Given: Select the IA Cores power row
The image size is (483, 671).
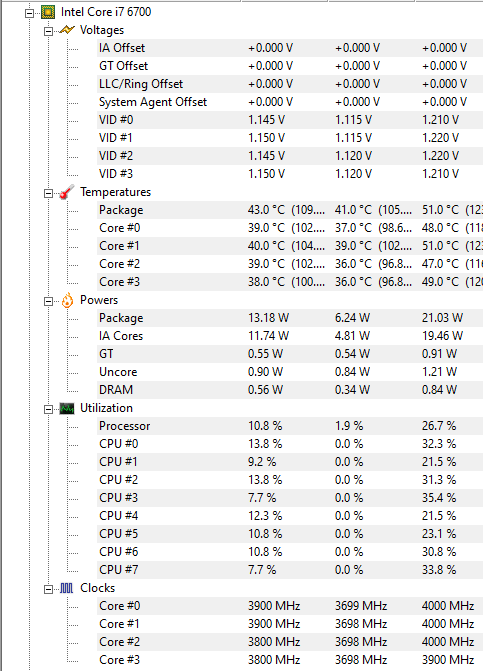Looking at the screenshot, I should click(x=290, y=336).
